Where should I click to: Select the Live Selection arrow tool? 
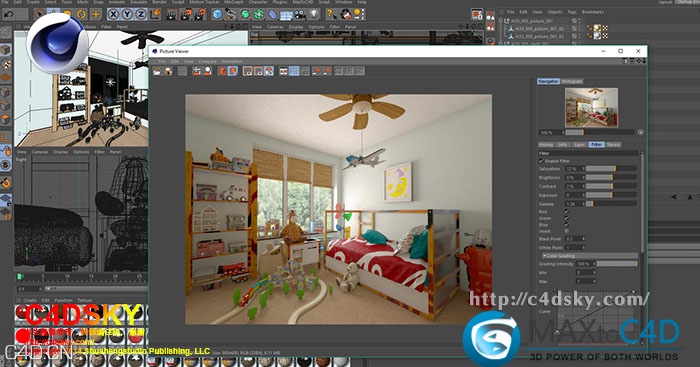click(40, 14)
